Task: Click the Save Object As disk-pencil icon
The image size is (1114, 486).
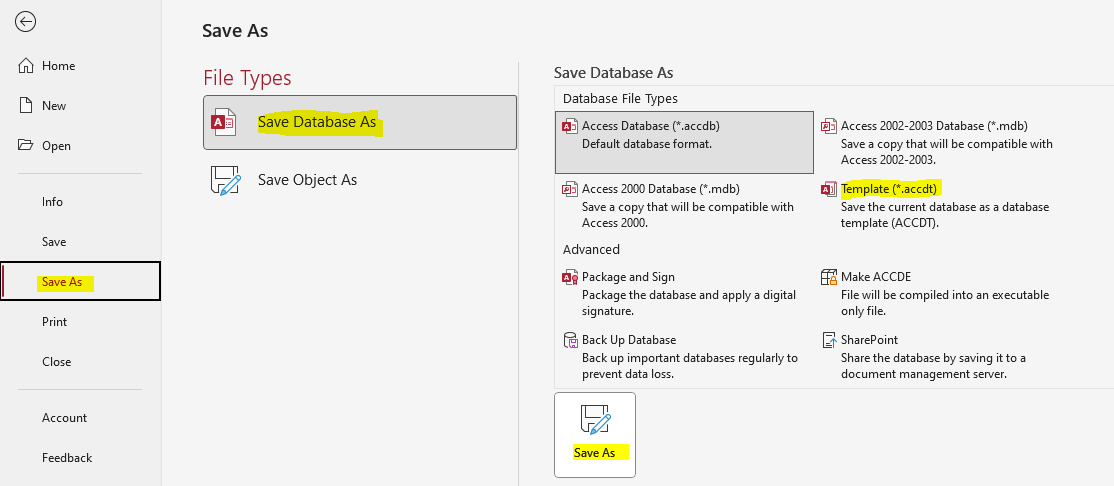Action: 225,180
